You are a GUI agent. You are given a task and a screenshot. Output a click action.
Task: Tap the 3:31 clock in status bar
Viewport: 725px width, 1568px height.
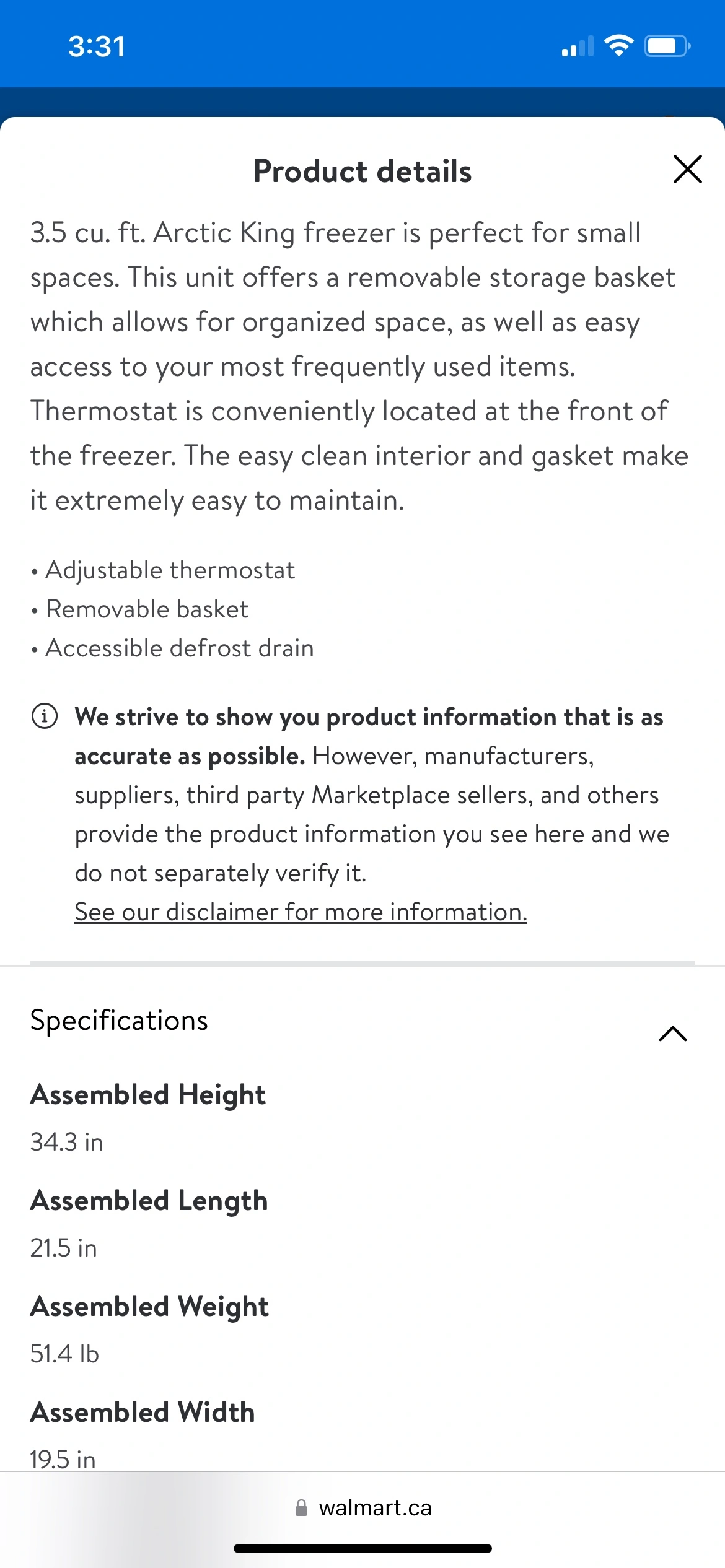pos(97,46)
